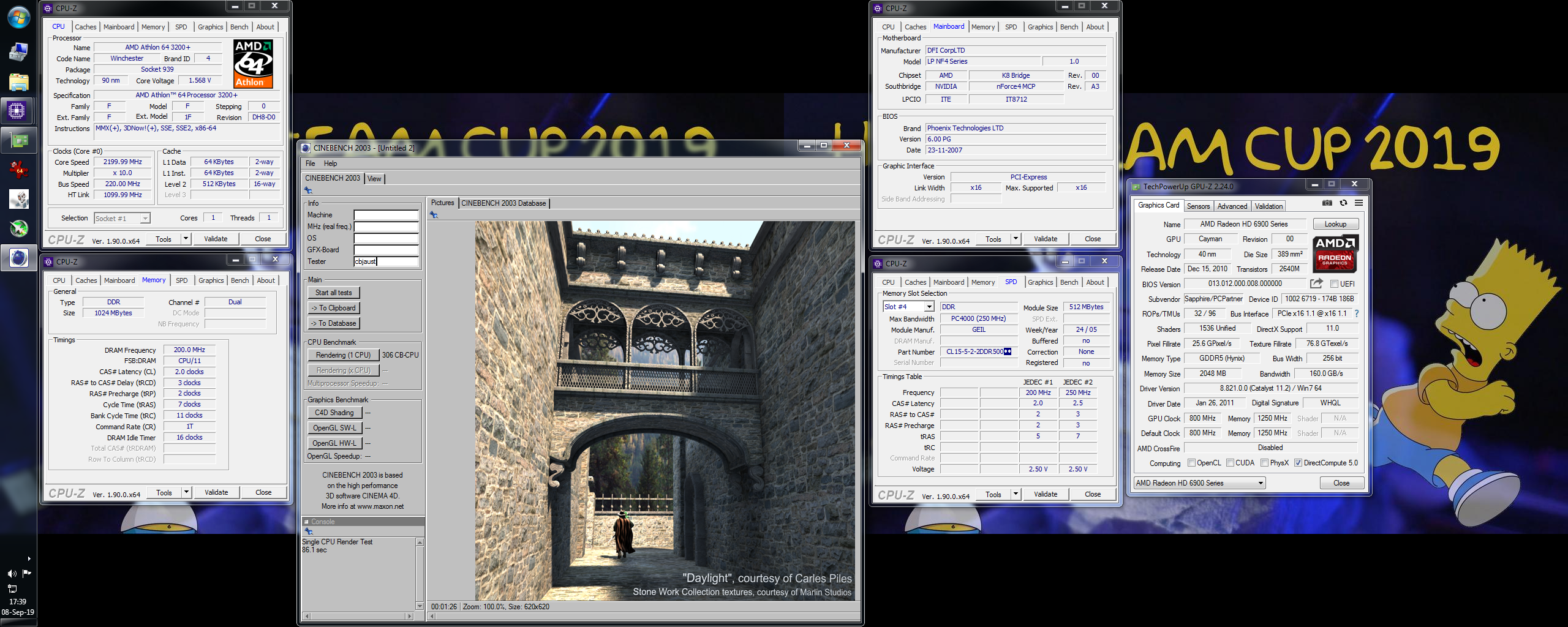Image resolution: width=1568 pixels, height=627 pixels.
Task: Click the green jet orb taskbar icon
Action: click(18, 228)
